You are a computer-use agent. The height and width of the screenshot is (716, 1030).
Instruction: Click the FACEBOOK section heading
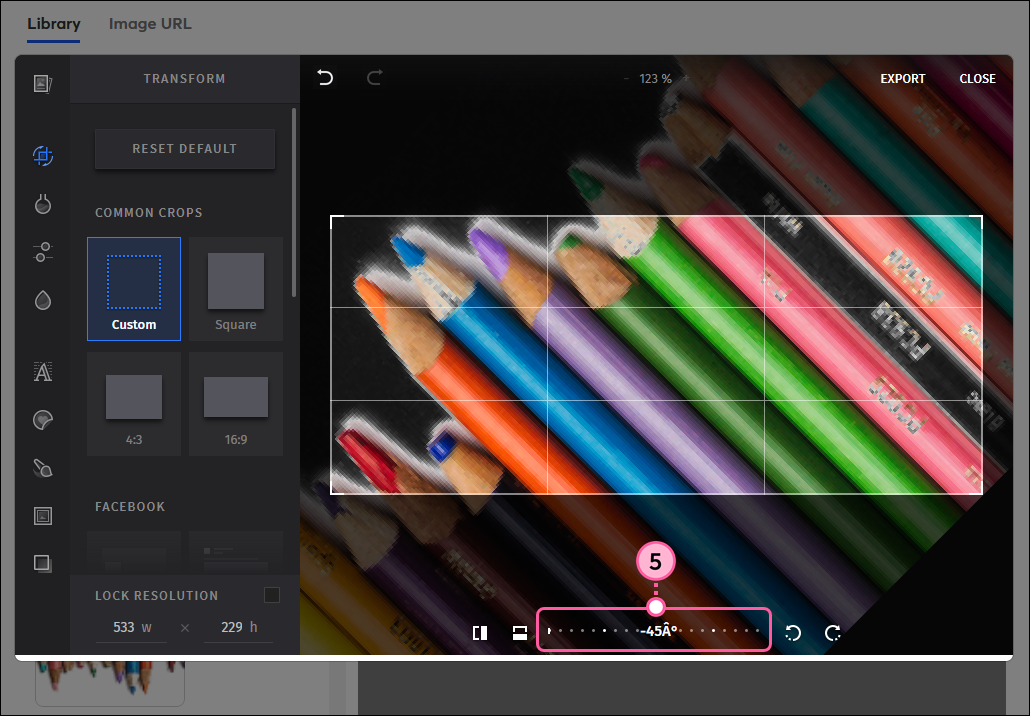[130, 506]
